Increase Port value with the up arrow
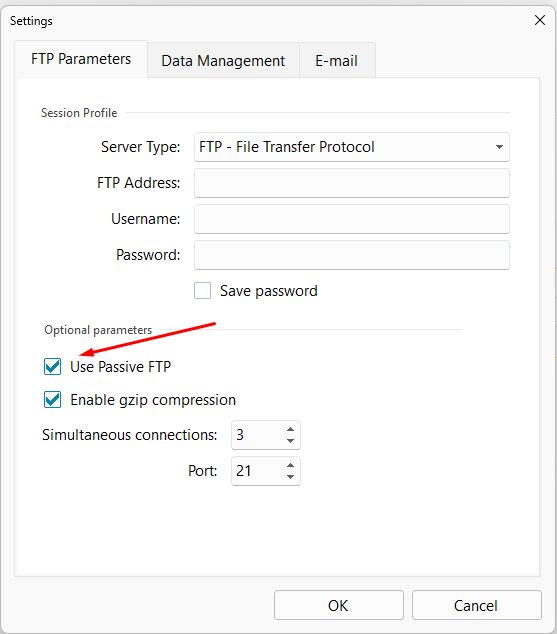Viewport: 557px width, 634px height. (x=290, y=465)
